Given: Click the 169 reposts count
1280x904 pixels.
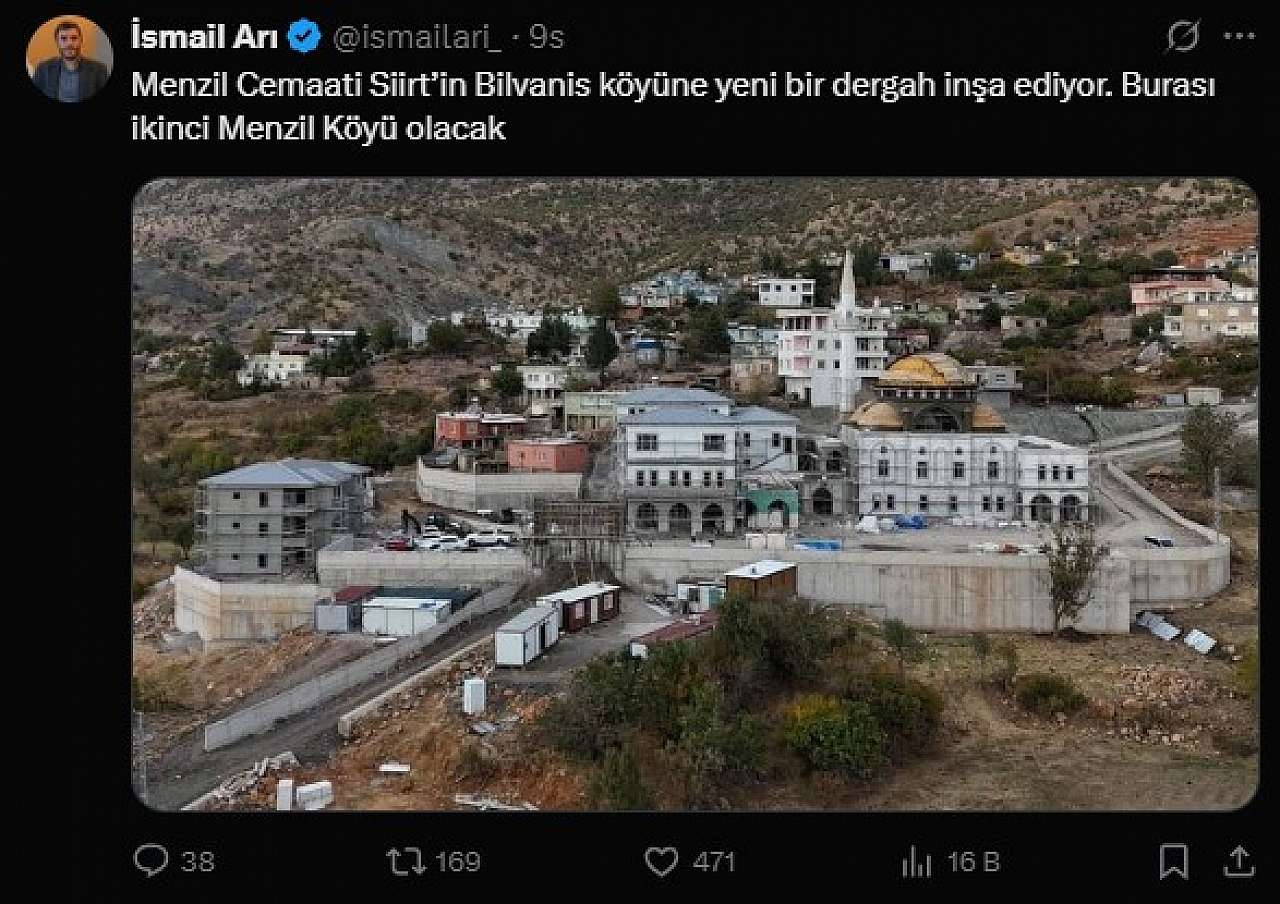Looking at the screenshot, I should coord(458,862).
